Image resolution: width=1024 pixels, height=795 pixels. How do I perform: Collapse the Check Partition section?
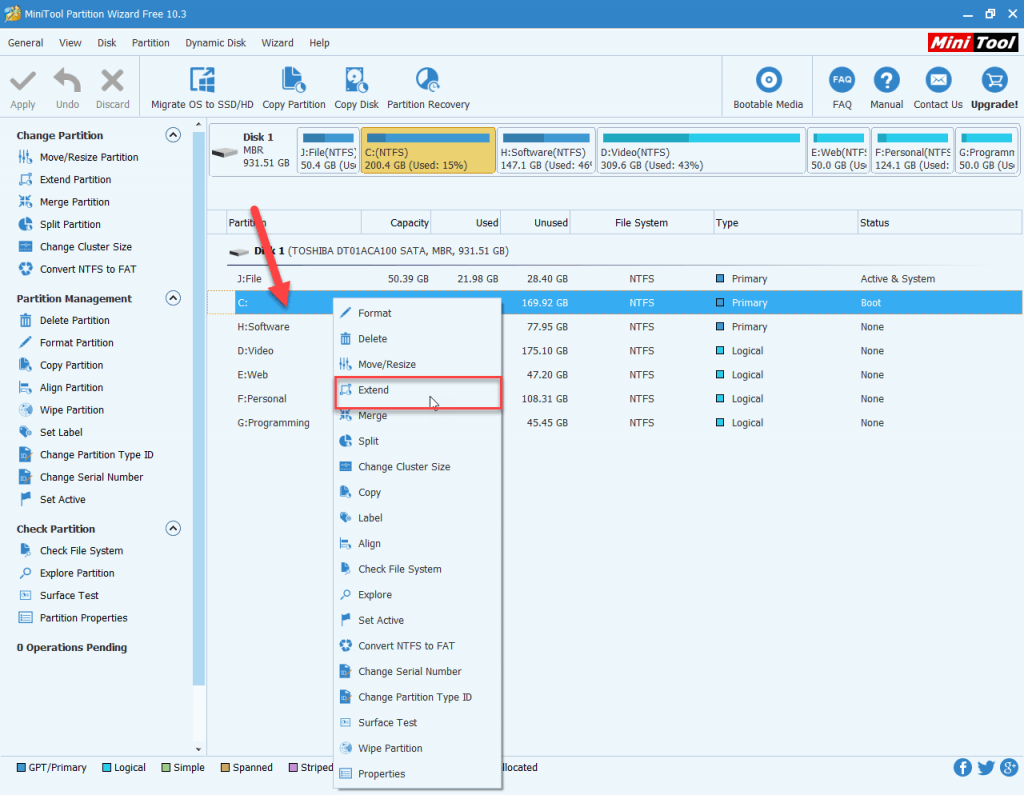click(173, 529)
